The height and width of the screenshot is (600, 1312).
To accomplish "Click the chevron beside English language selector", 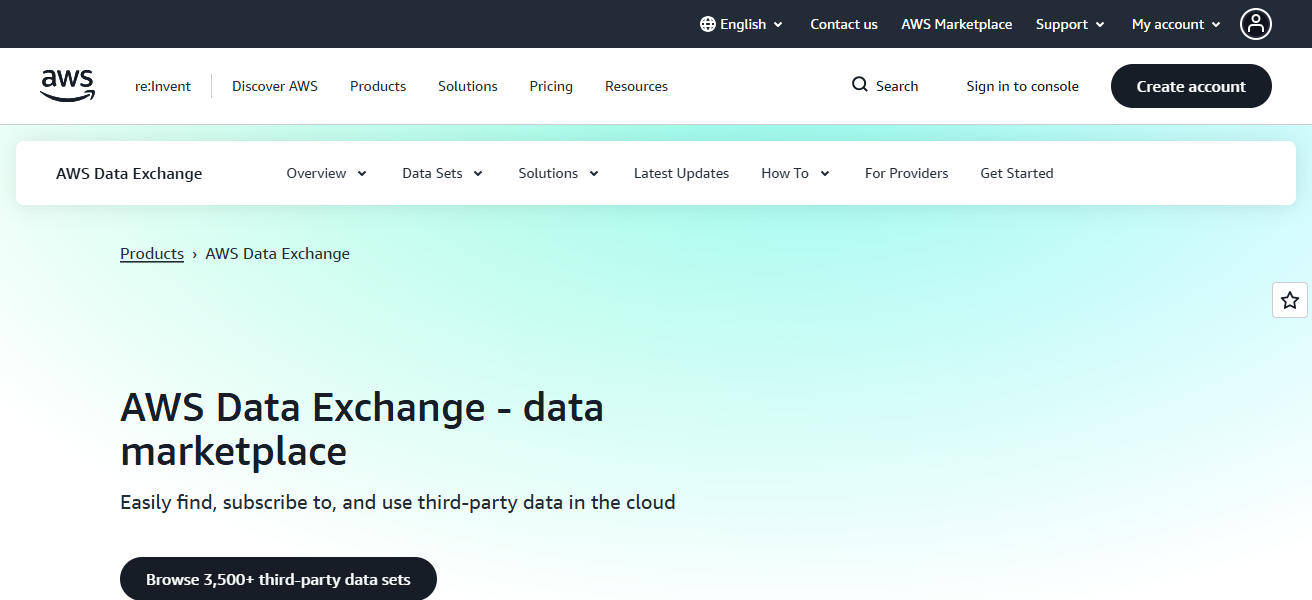I will pyautogui.click(x=777, y=25).
